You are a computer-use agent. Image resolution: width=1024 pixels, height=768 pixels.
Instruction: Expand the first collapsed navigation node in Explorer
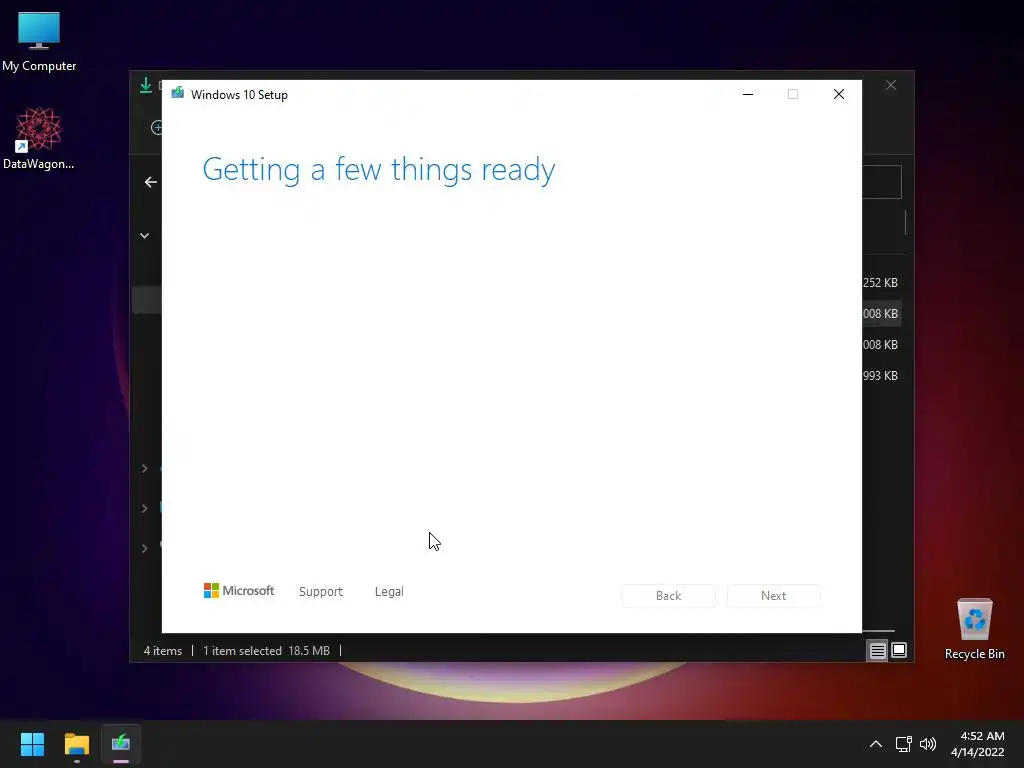pyautogui.click(x=145, y=468)
